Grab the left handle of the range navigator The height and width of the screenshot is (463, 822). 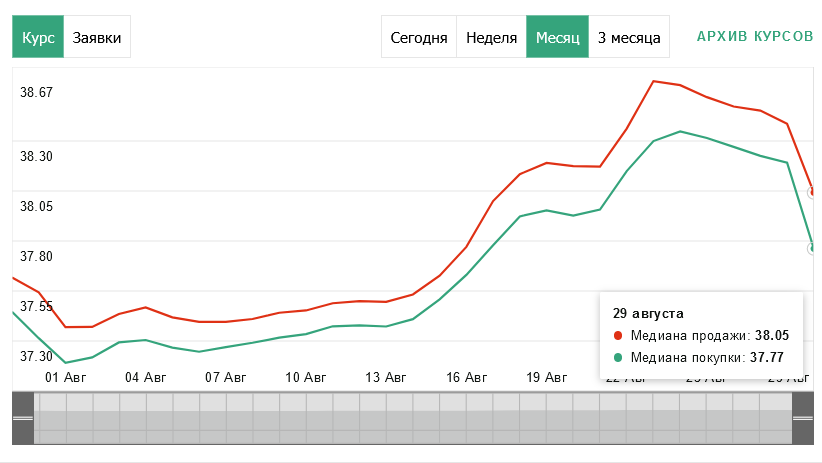tap(23, 418)
